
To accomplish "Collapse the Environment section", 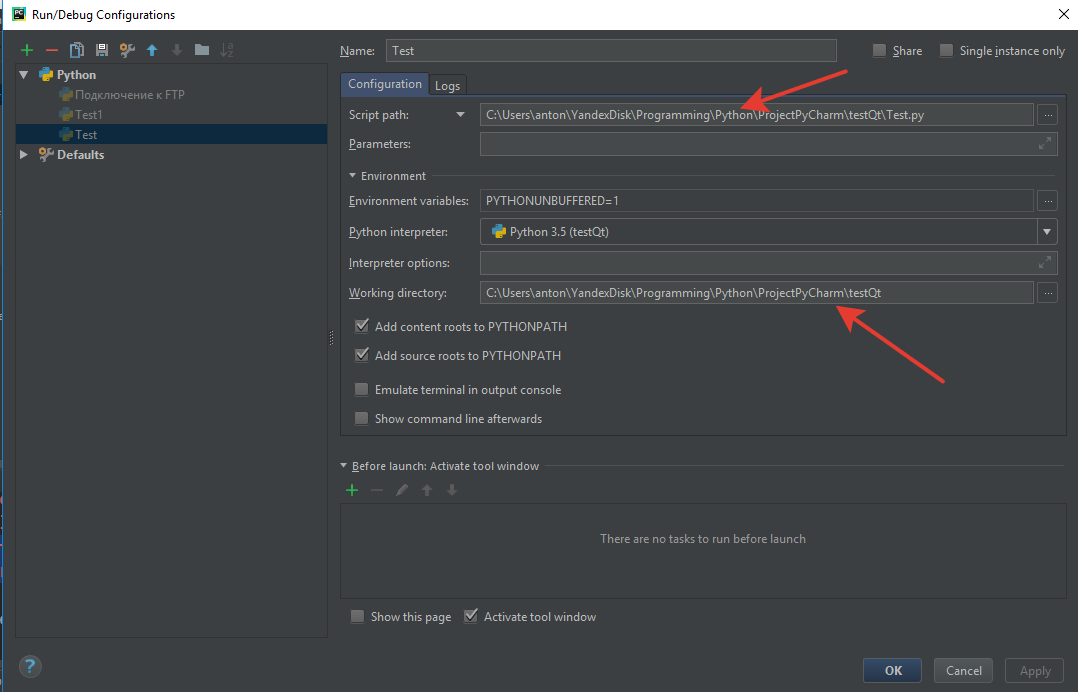I will 353,176.
